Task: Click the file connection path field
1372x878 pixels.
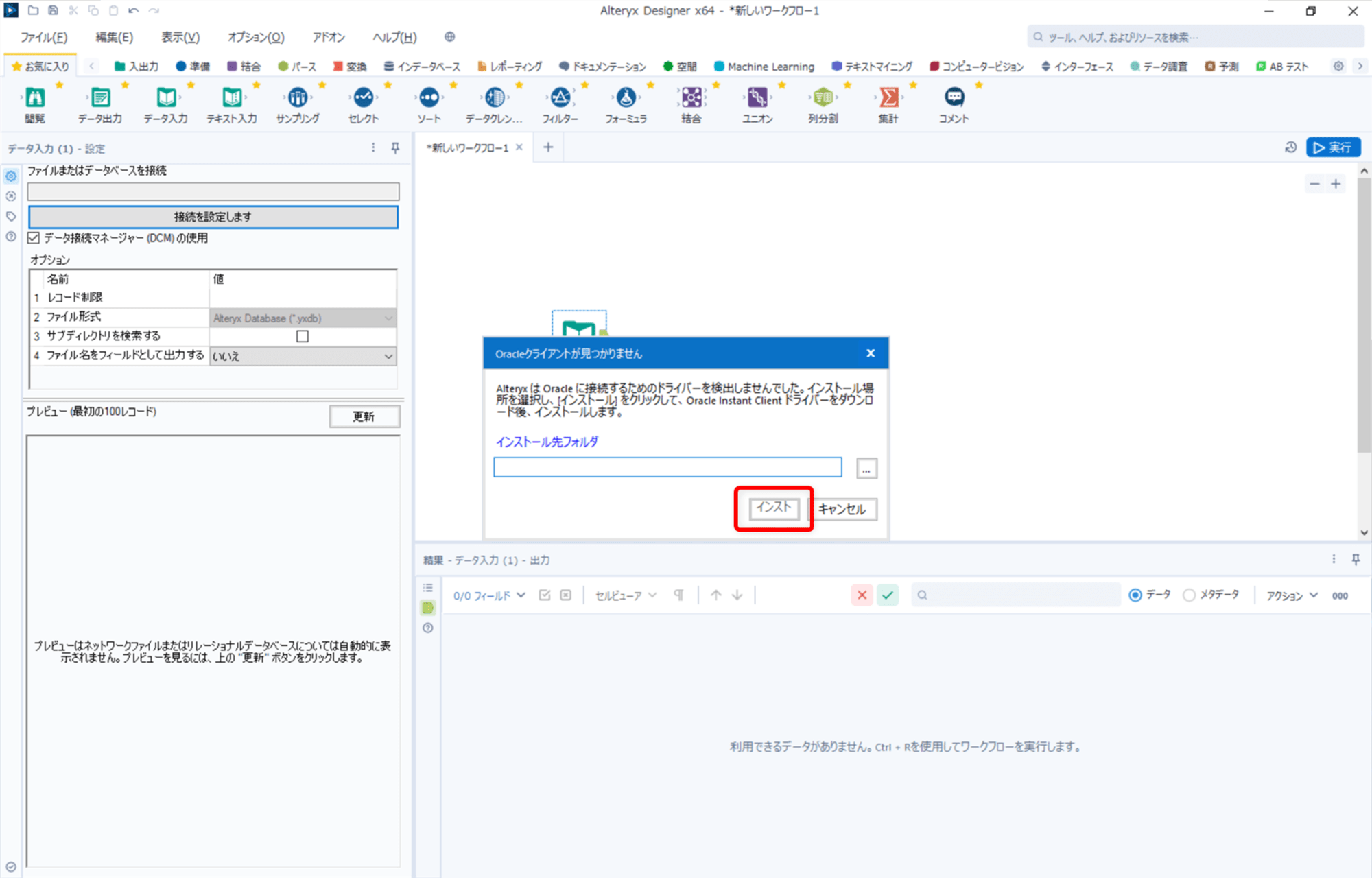Action: [213, 191]
